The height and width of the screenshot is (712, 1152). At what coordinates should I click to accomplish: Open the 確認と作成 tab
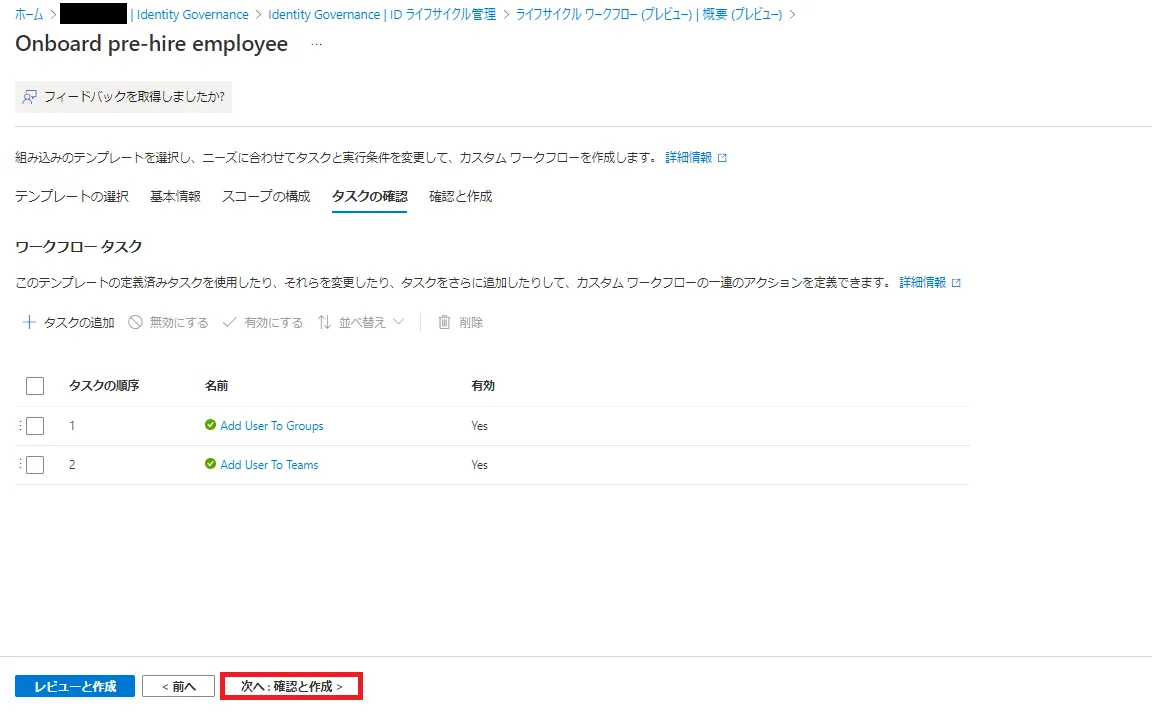click(460, 196)
